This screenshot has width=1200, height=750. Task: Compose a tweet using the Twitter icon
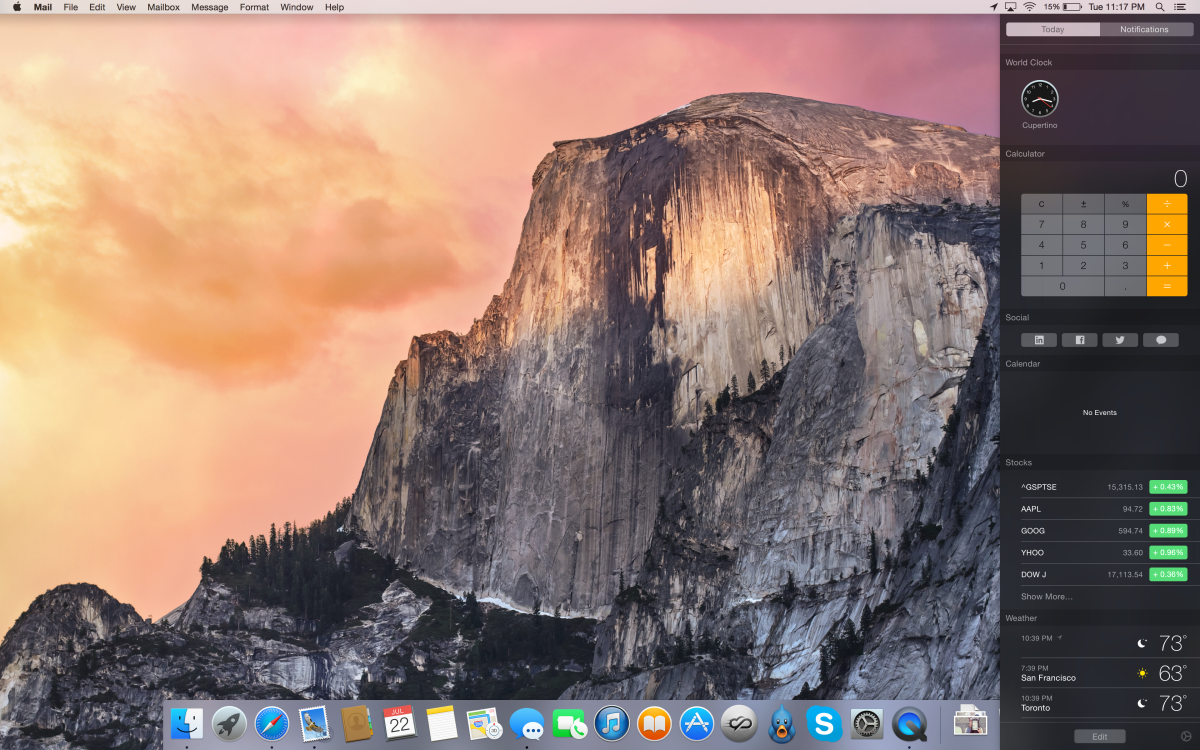(x=1120, y=340)
